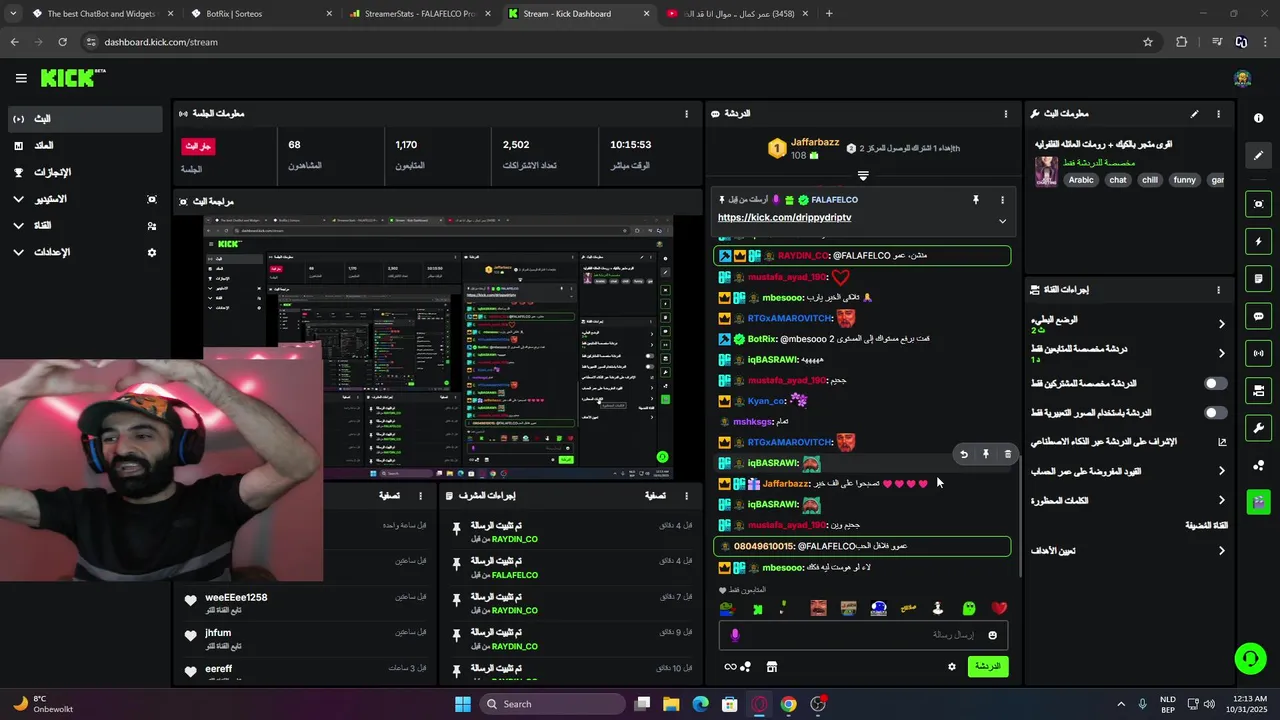The image size is (1280, 720).
Task: Expand the Settings section in sidebar
Action: 18,252
